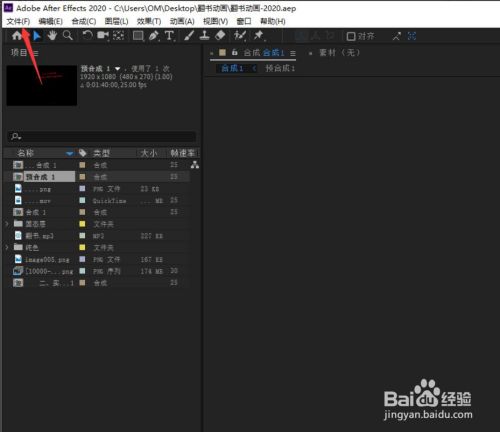Screen dimensions: 500x432
Task: Open the dropdown arrow beside 预合成 1 info
Action: [117, 69]
